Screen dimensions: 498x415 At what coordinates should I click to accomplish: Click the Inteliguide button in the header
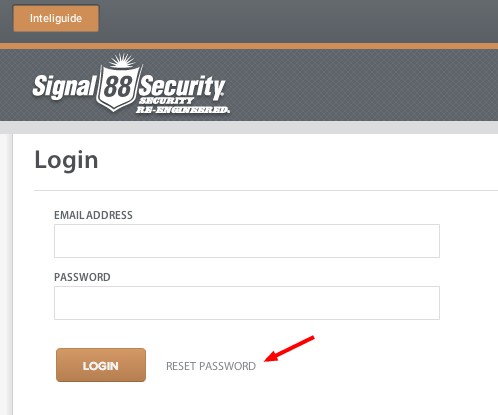56,18
